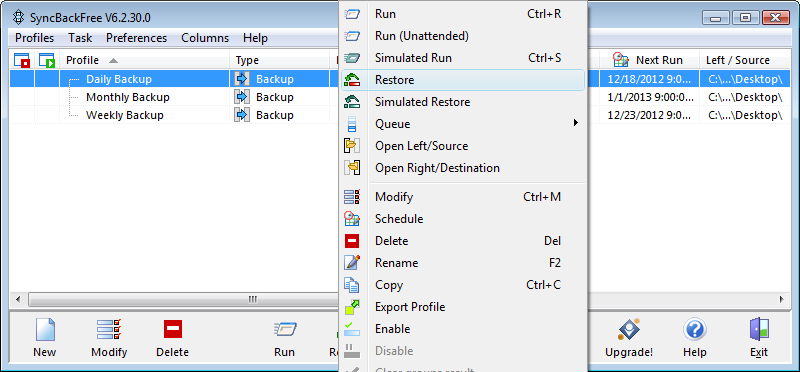Click the Upgrade! toolbar button
This screenshot has width=800, height=372.
[629, 338]
